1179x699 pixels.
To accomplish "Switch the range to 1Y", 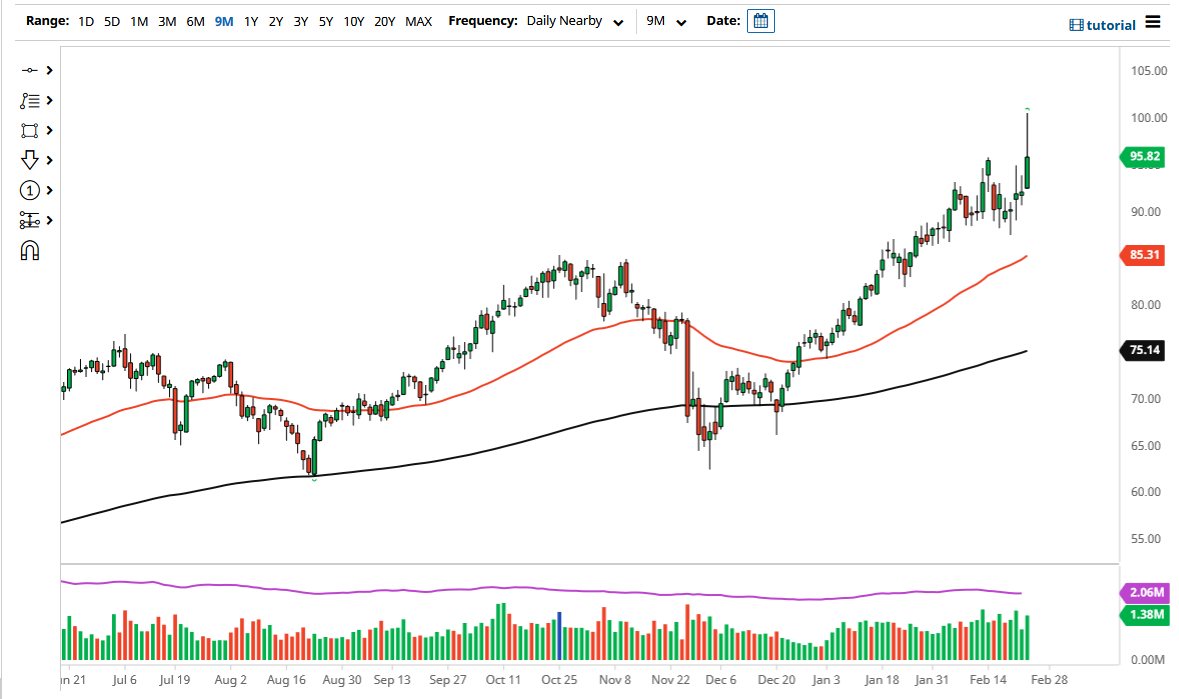I will tap(250, 20).
